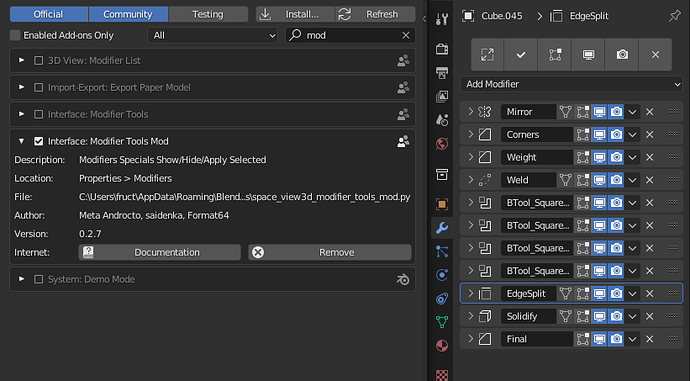Delete the Weld modifier with X

(x=650, y=180)
